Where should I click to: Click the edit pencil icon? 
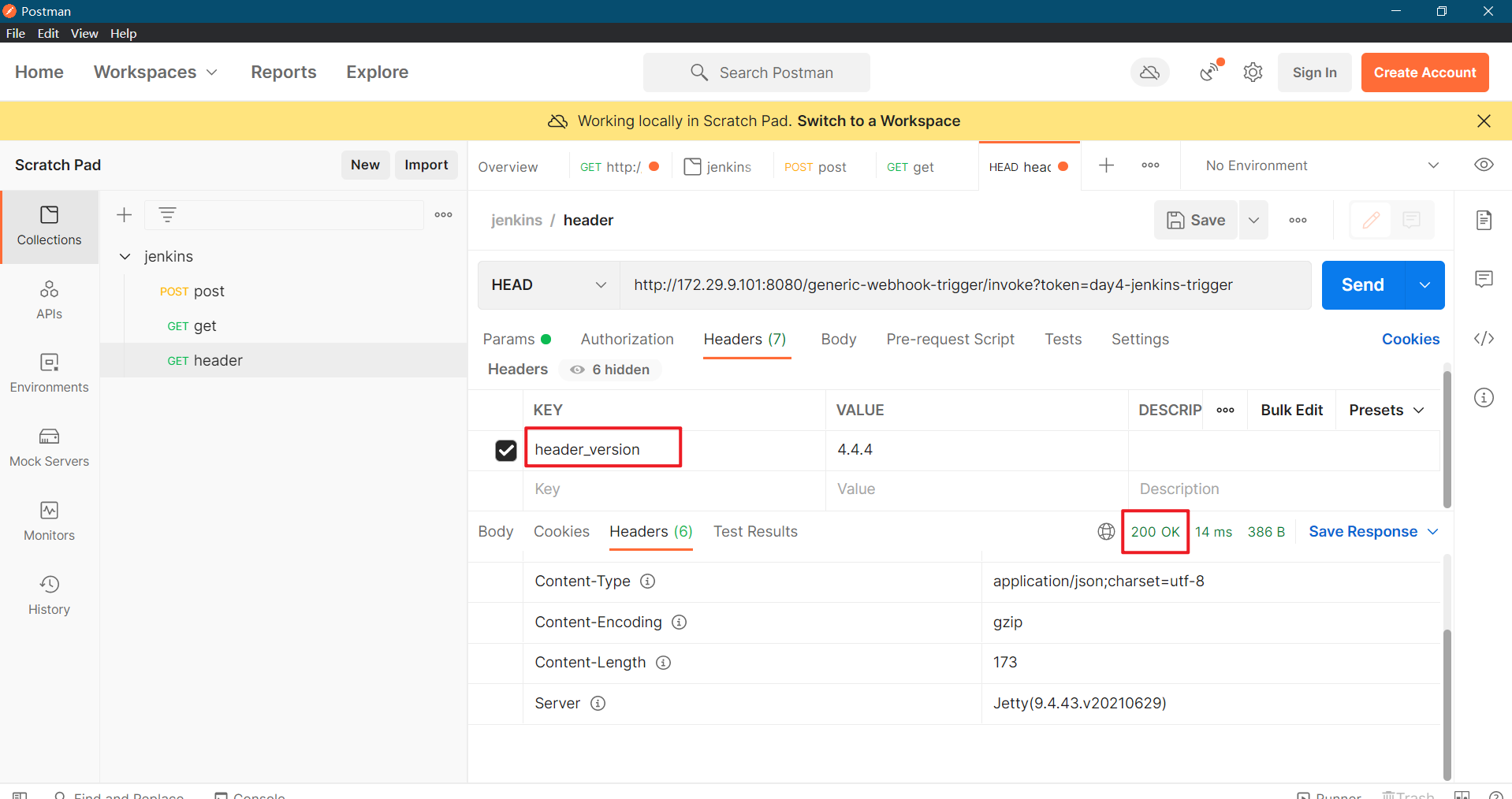pos(1371,220)
